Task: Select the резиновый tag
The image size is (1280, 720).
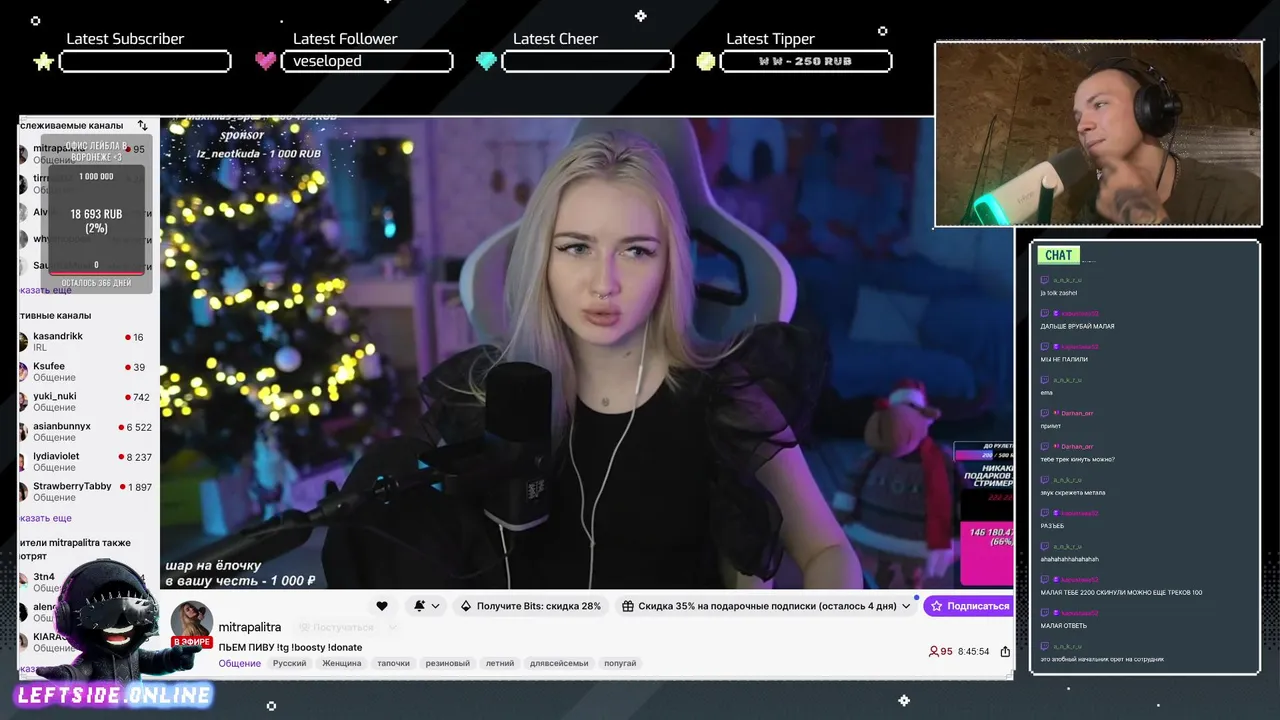Action: pyautogui.click(x=447, y=663)
